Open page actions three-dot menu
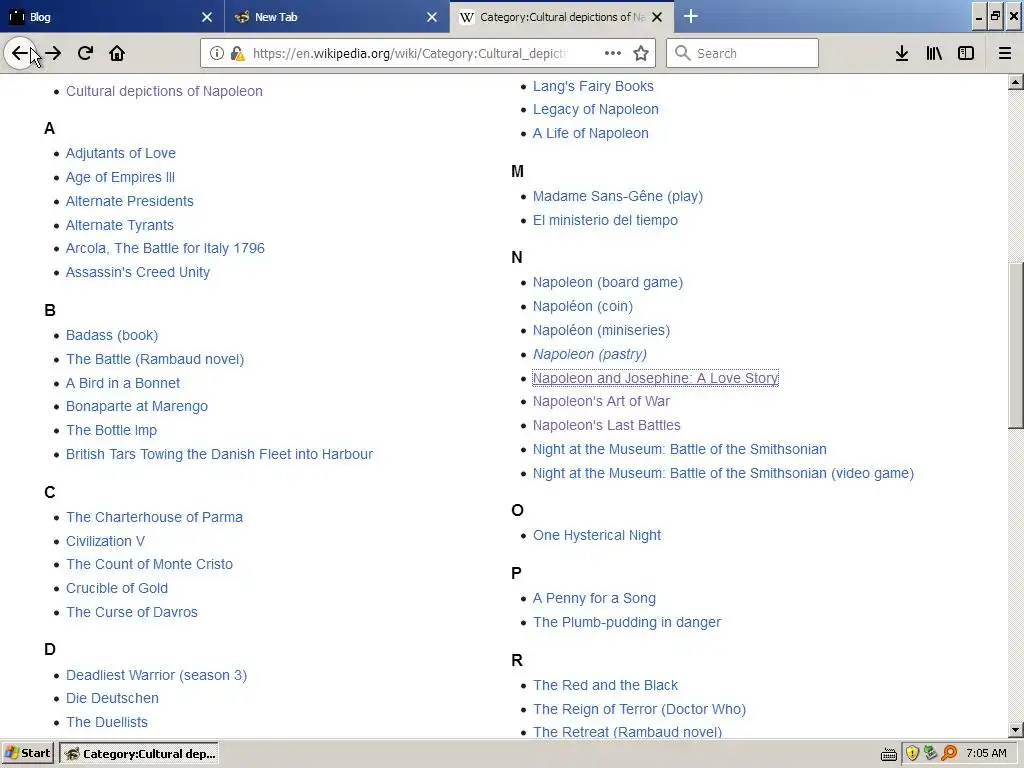Screen dimensions: 1024x768 pyautogui.click(x=613, y=53)
